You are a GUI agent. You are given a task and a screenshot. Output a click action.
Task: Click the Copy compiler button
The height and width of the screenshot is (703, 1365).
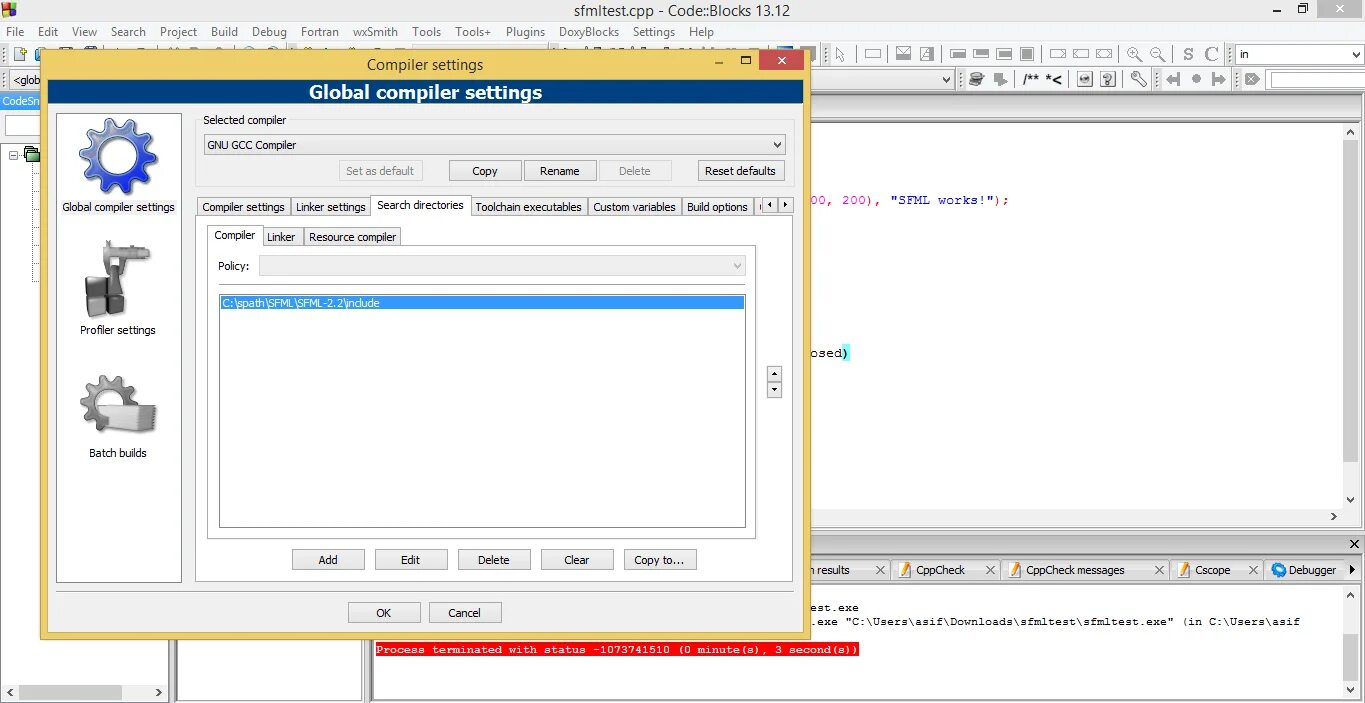[485, 171]
